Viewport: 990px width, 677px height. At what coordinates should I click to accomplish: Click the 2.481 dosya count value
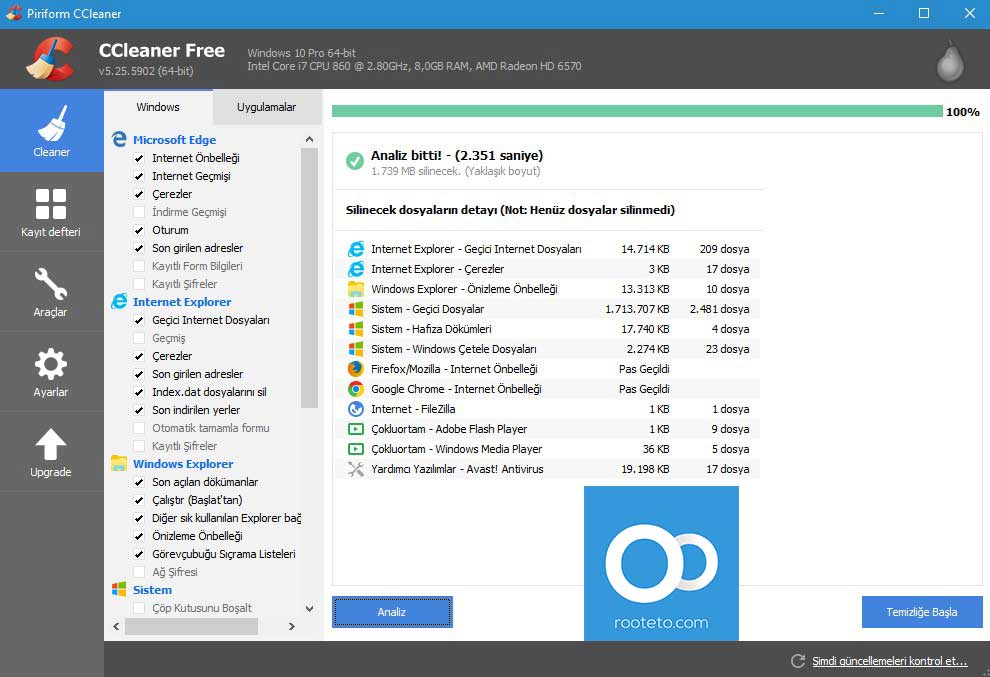[719, 309]
